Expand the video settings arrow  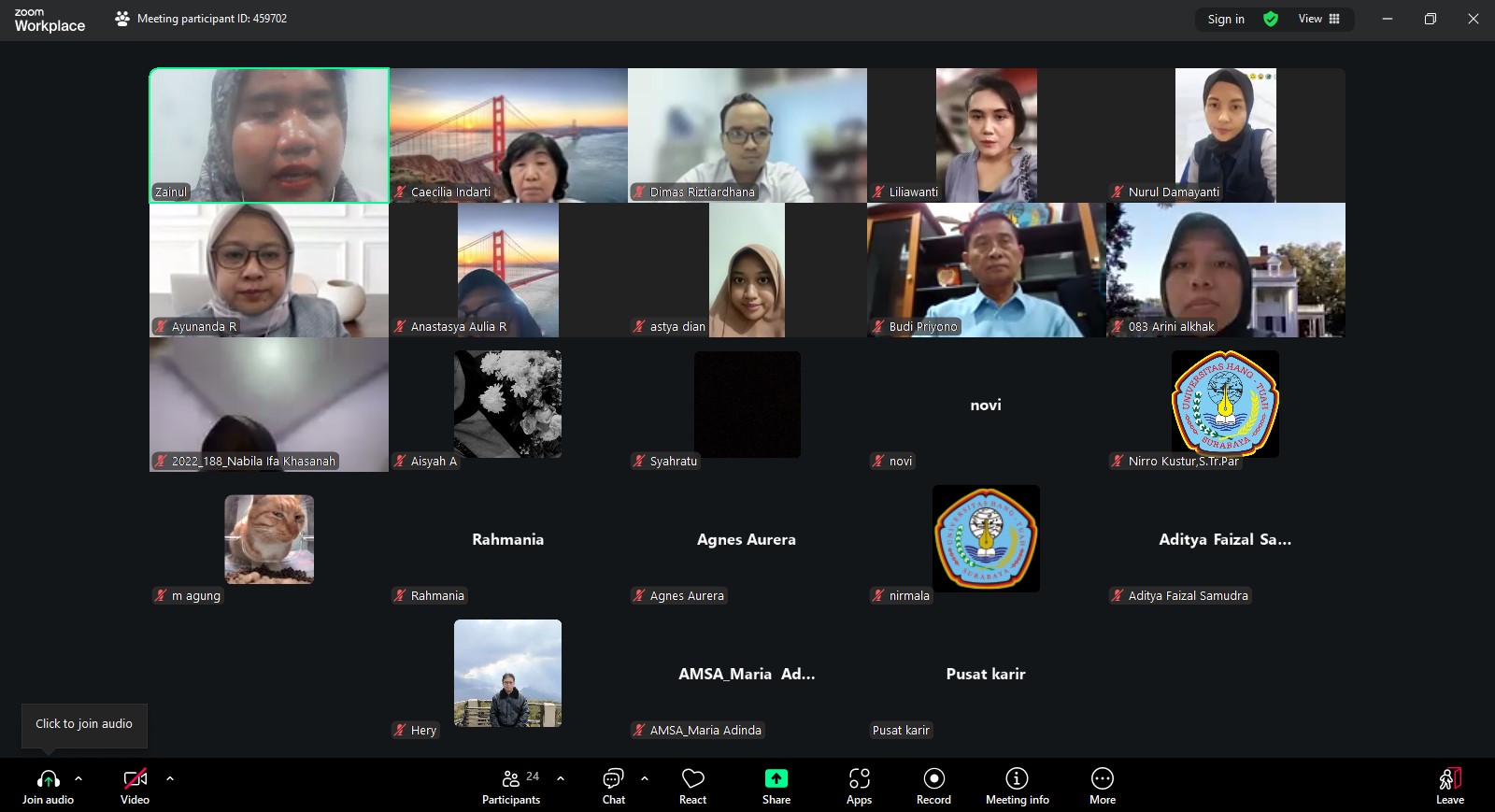170,777
